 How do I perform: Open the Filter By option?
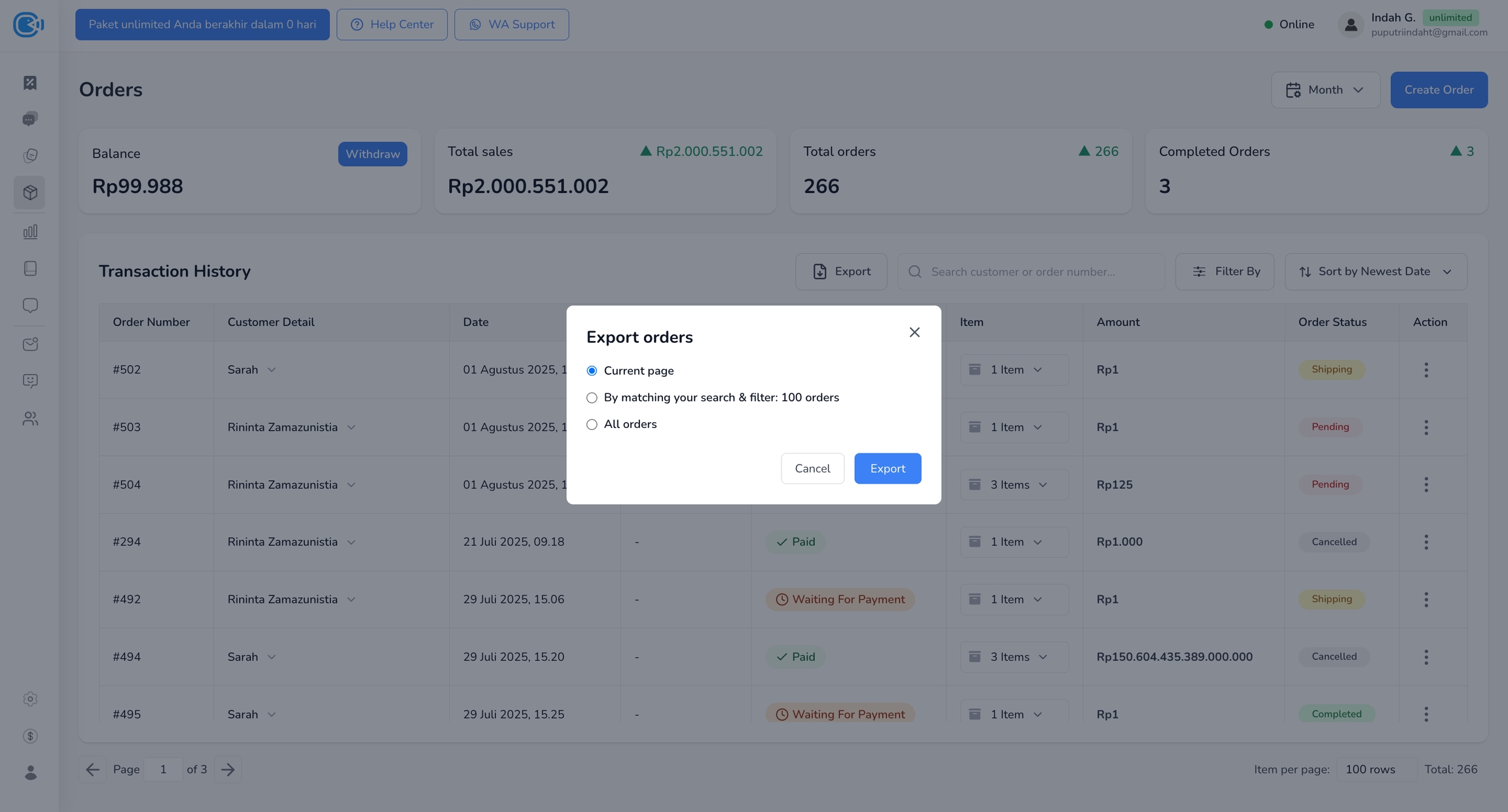pos(1225,272)
